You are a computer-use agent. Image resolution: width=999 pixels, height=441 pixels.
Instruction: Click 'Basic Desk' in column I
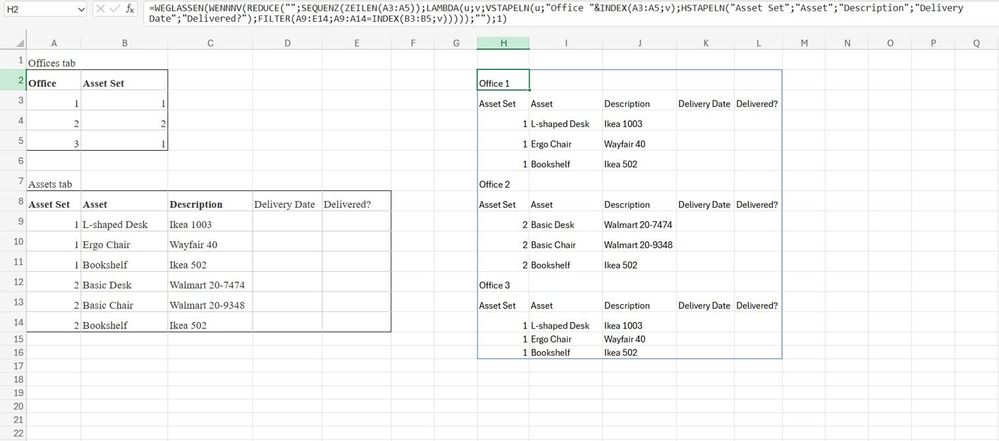click(x=566, y=222)
